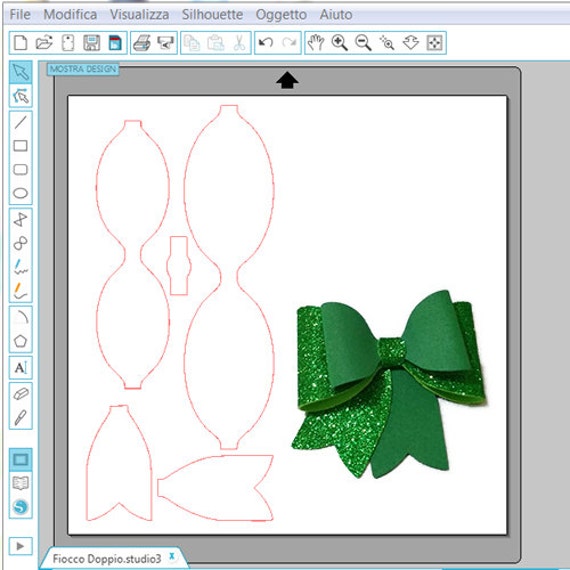Open a file with the folder icon
Image resolution: width=570 pixels, height=570 pixels.
pos(44,43)
